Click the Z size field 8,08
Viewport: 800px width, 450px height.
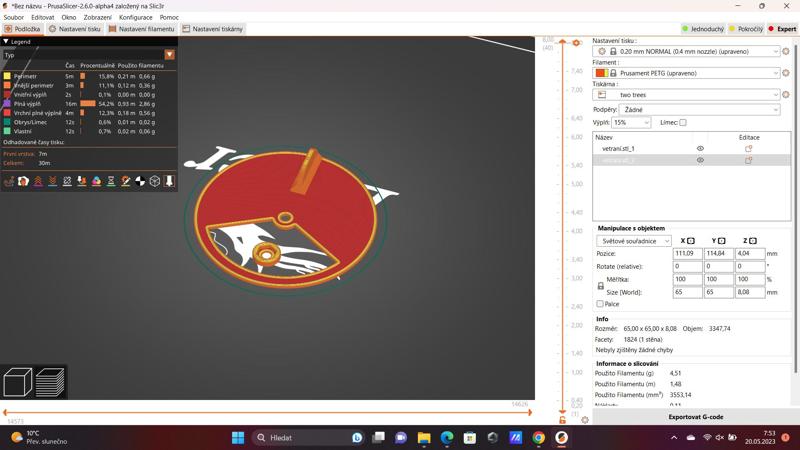point(750,292)
